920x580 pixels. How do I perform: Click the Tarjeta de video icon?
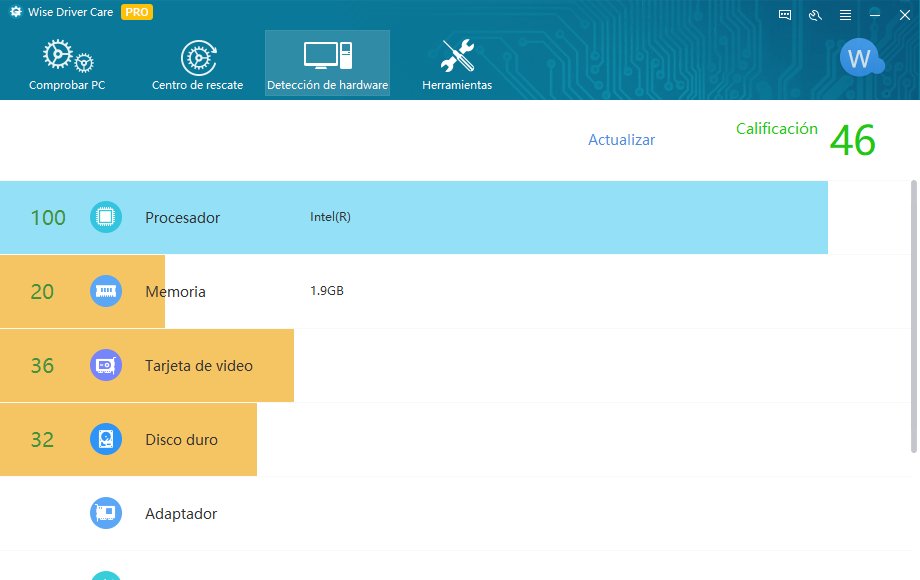[105, 365]
